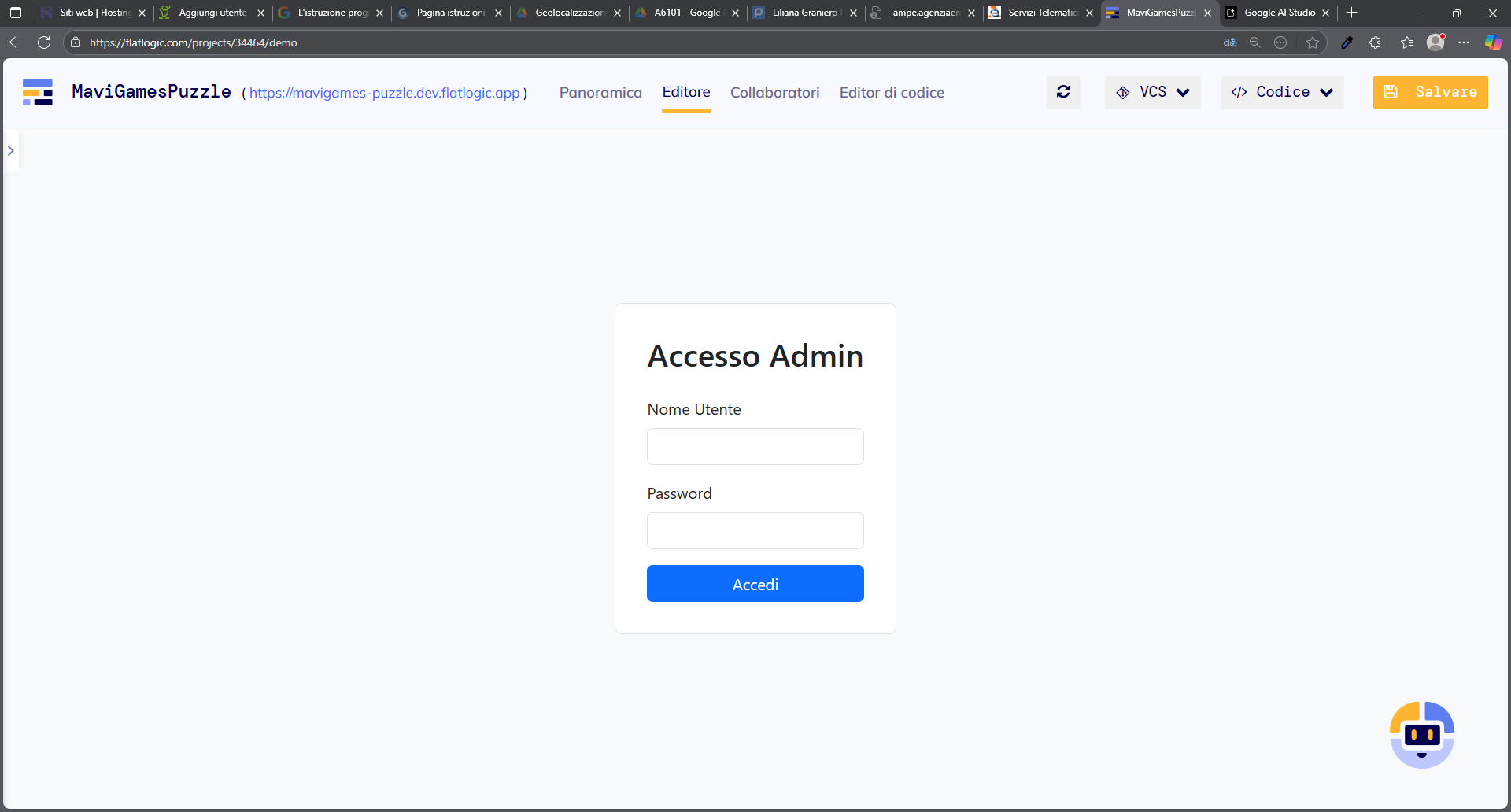The image size is (1511, 812).
Task: Expand the left sidebar chevron
Action: point(11,150)
